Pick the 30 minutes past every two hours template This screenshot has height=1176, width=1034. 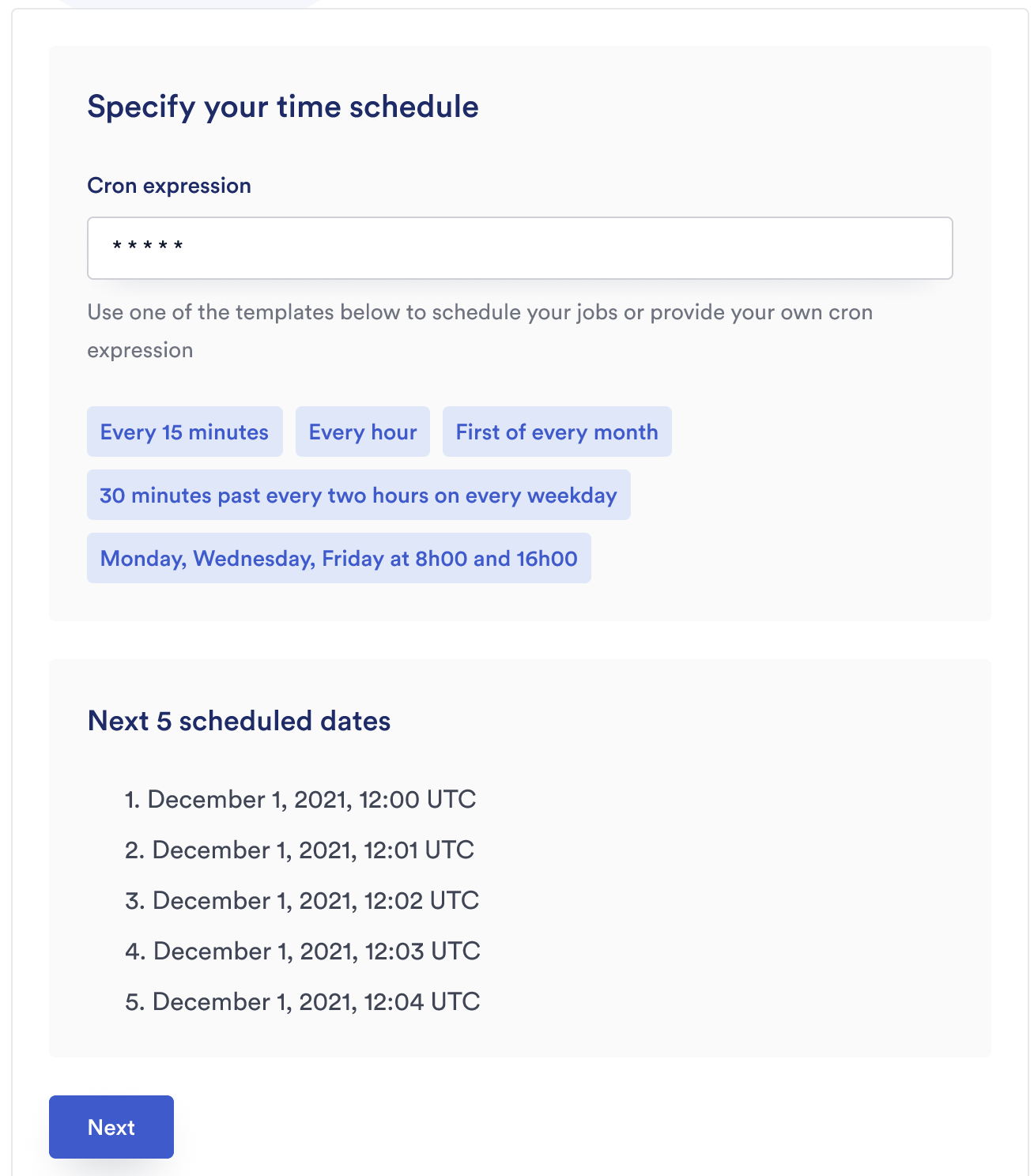click(358, 495)
